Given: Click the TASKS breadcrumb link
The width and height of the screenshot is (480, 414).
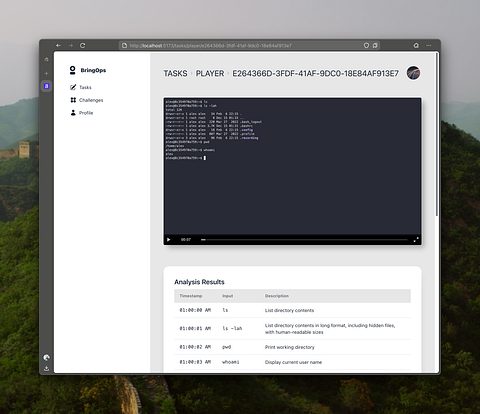Looking at the screenshot, I should pos(175,73).
